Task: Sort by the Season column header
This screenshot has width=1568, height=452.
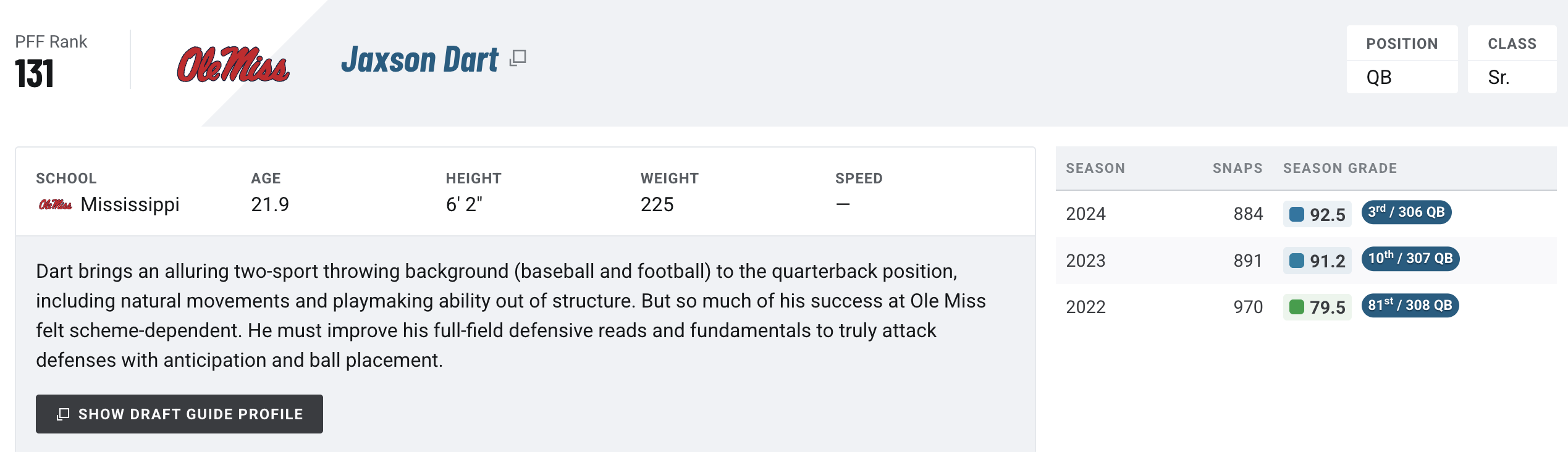Action: coord(1095,168)
